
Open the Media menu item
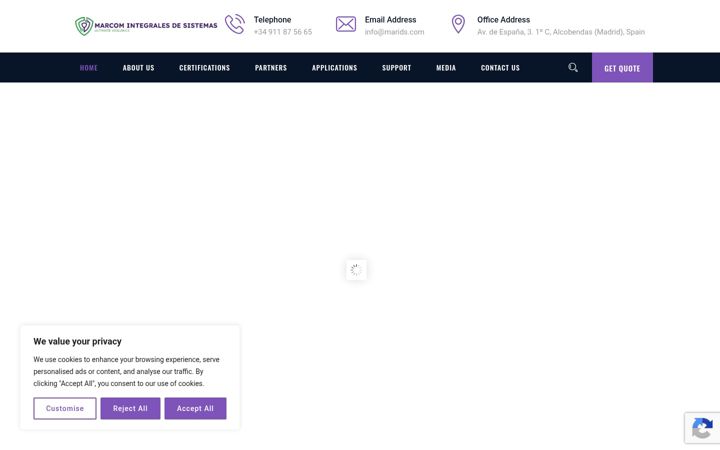[x=446, y=68]
